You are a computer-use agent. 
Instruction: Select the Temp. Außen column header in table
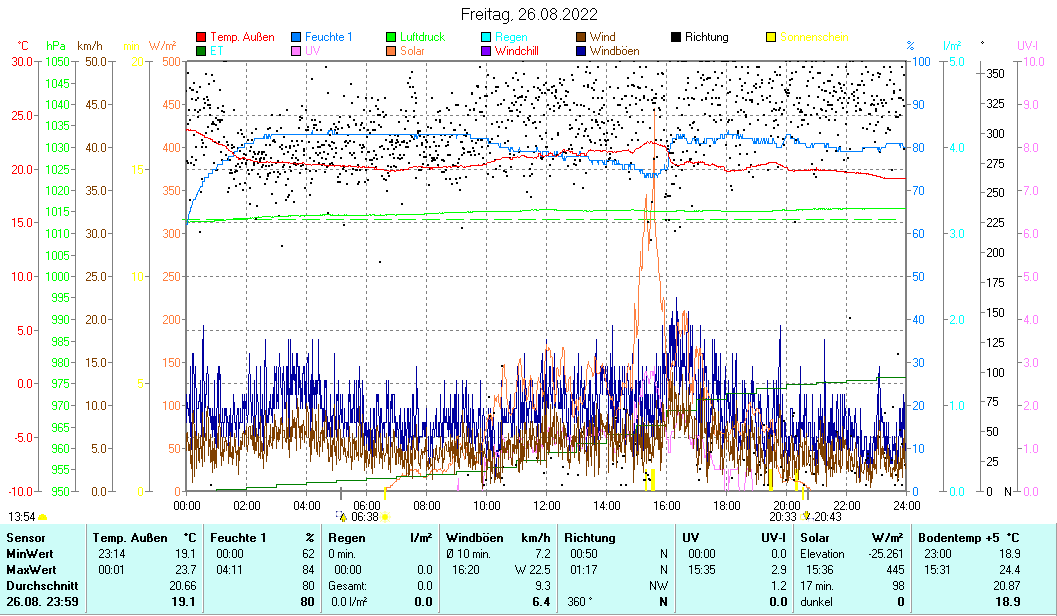(x=145, y=538)
